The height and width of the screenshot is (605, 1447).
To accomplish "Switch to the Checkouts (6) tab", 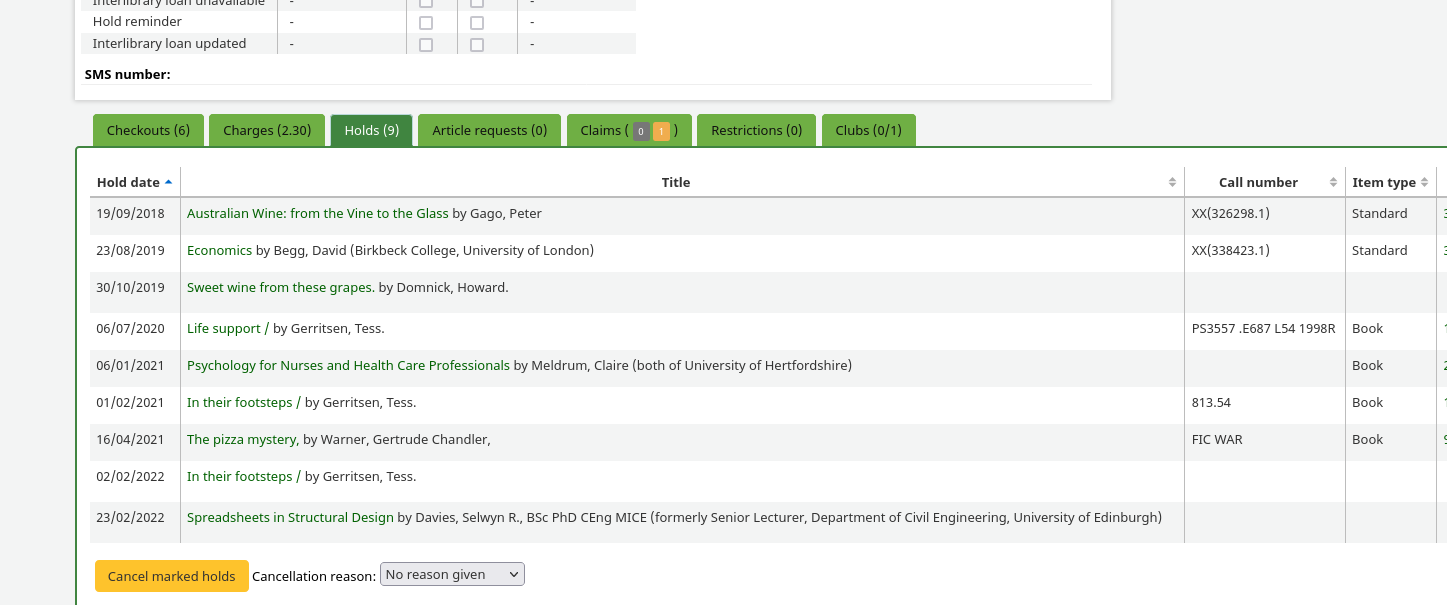I will [148, 130].
